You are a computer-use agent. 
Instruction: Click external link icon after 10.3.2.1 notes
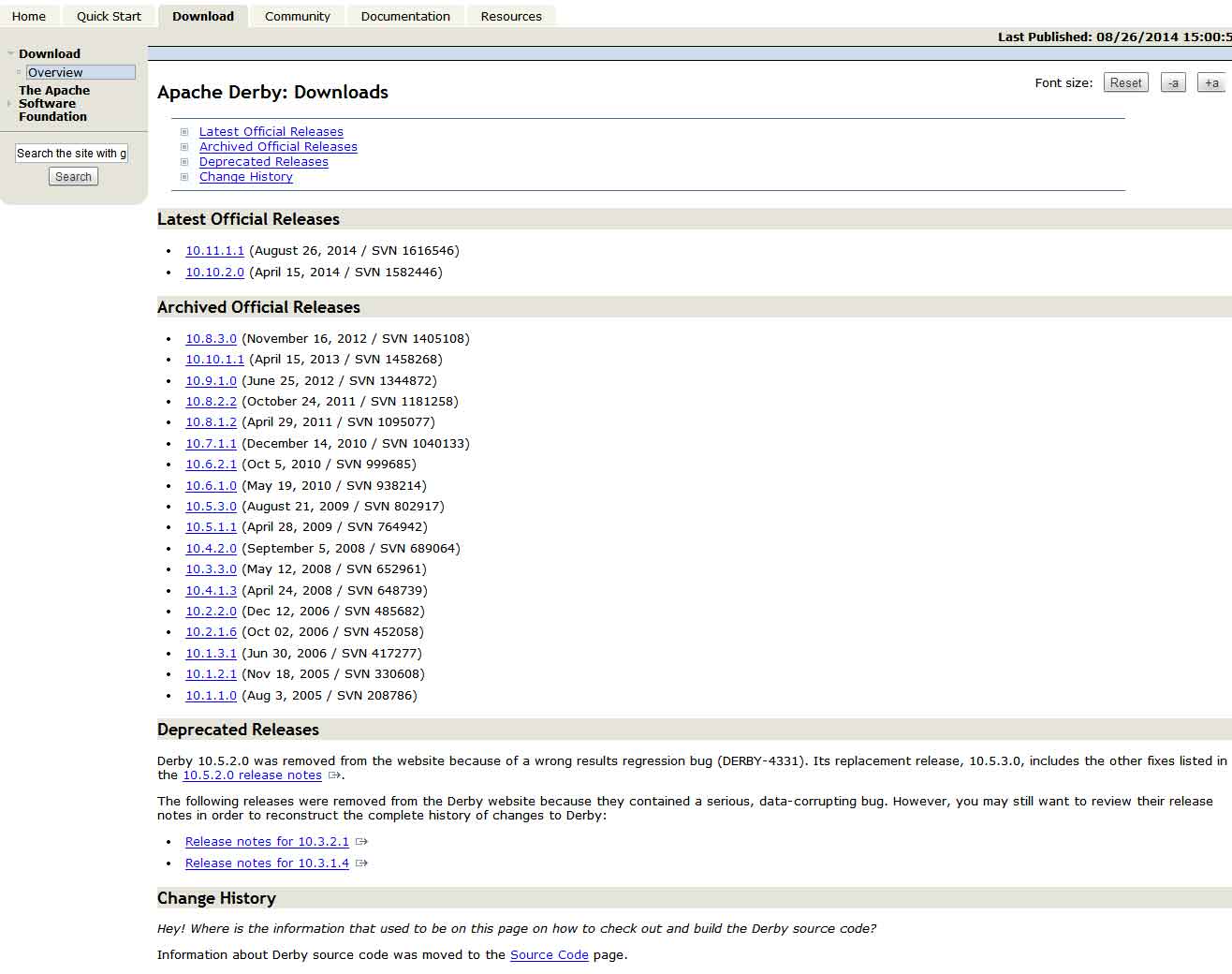point(361,842)
